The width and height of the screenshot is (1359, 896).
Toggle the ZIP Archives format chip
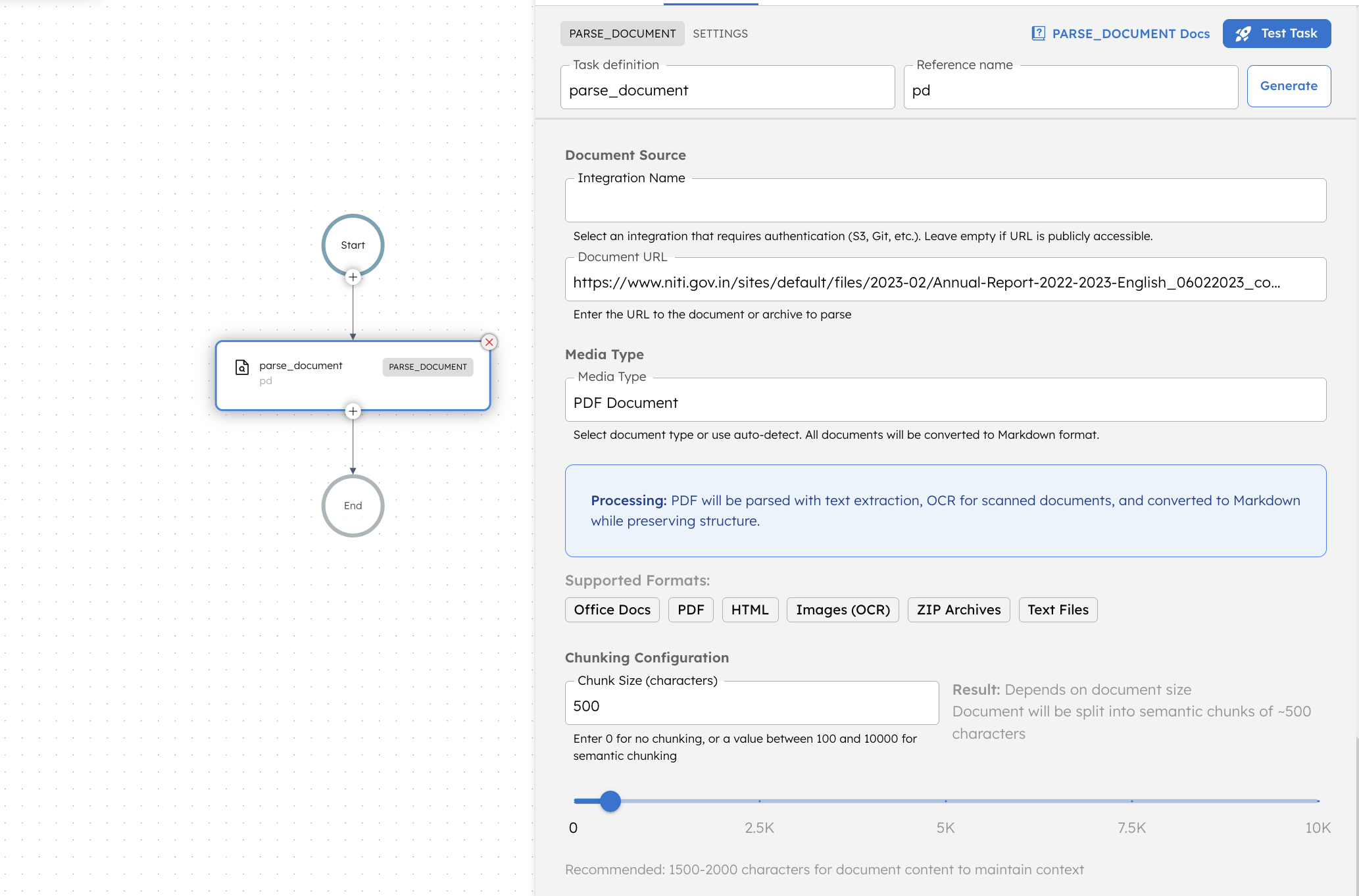[x=958, y=609]
